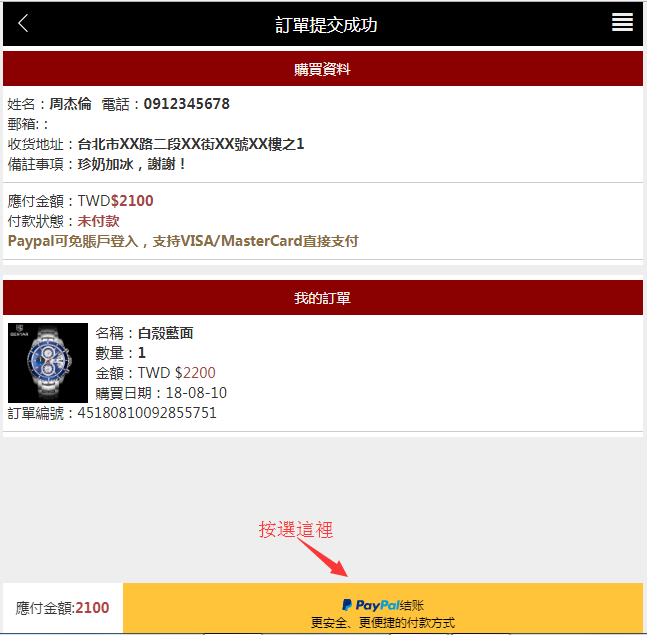Go back using the left arrow icon
This screenshot has width=647, height=635.
(x=23, y=24)
